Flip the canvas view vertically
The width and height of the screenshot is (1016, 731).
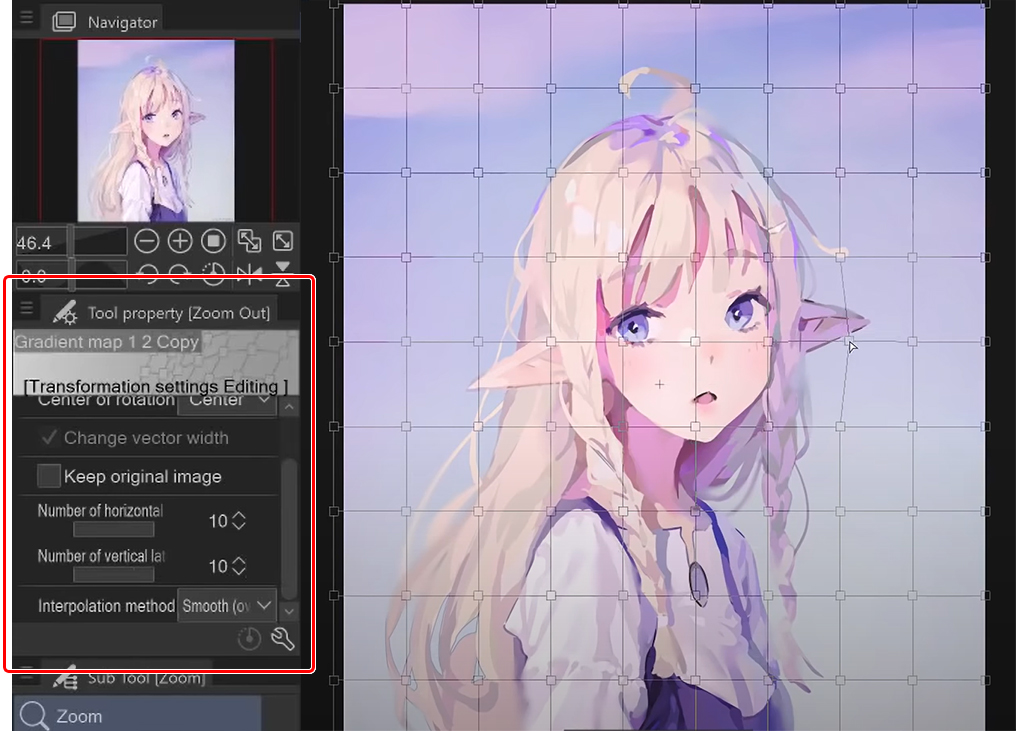click(x=283, y=270)
